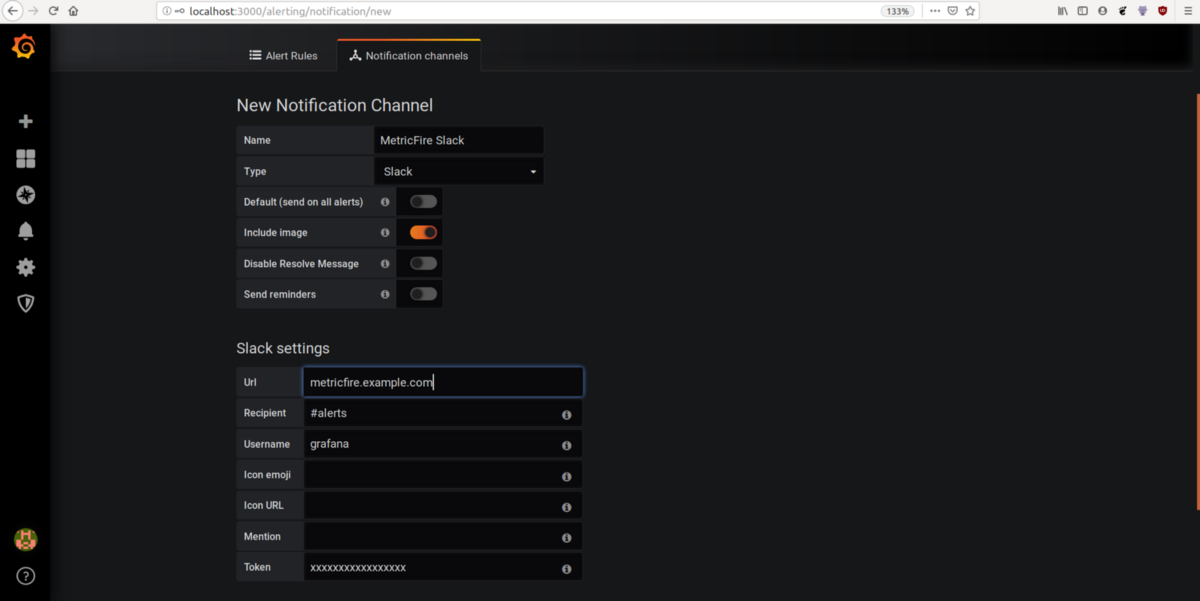
Task: Click the Slack settings heading
Action: pos(283,348)
